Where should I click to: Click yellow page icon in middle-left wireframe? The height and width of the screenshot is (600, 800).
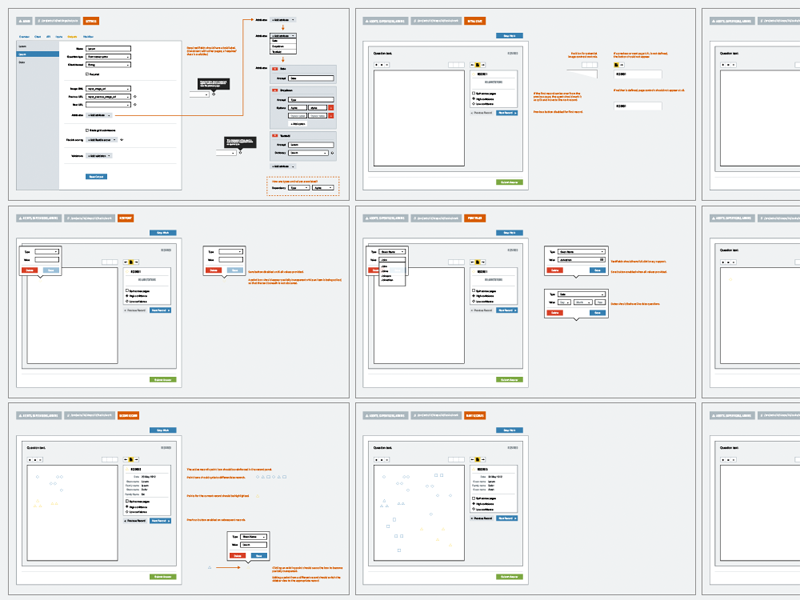pos(131,262)
